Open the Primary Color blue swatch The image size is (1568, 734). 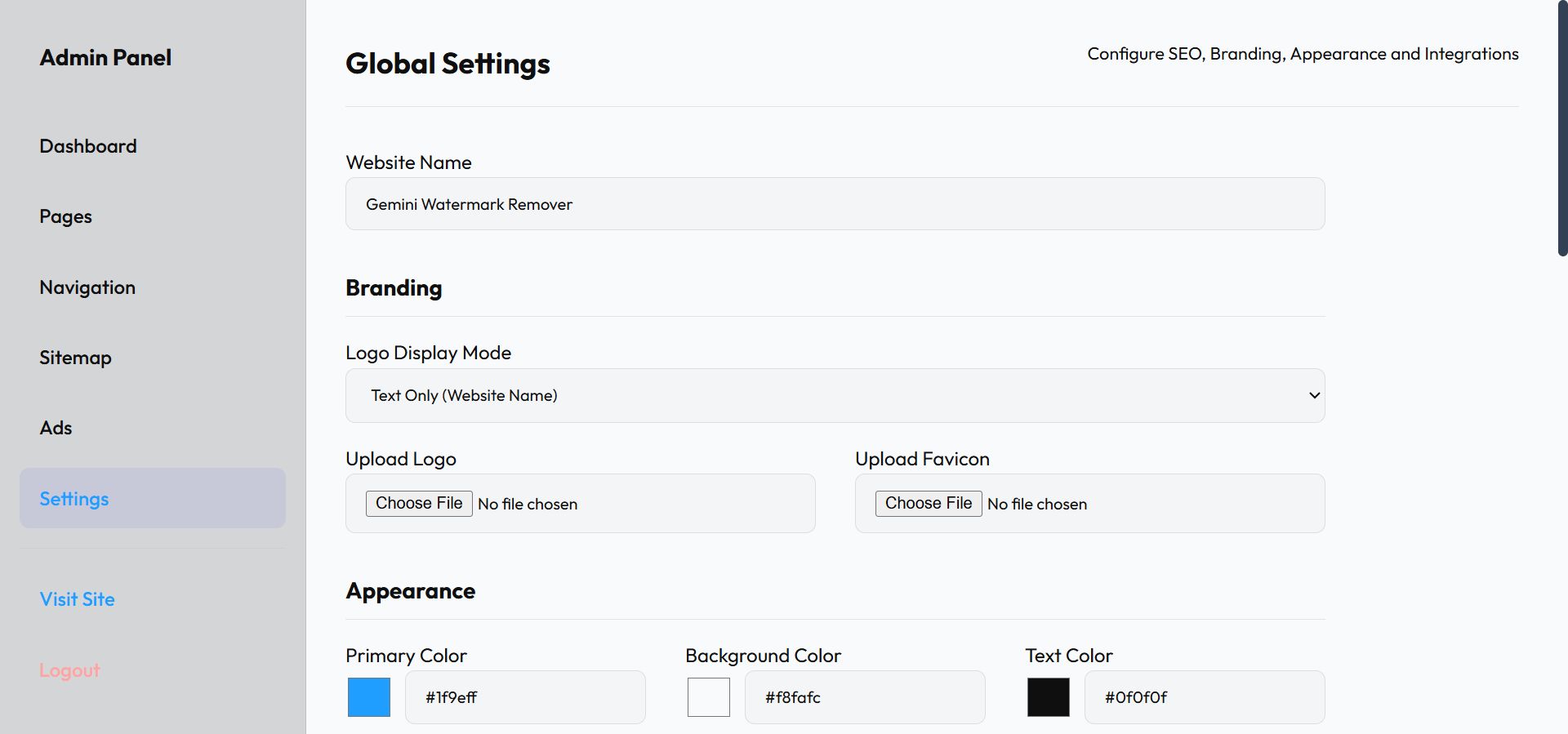pos(369,697)
